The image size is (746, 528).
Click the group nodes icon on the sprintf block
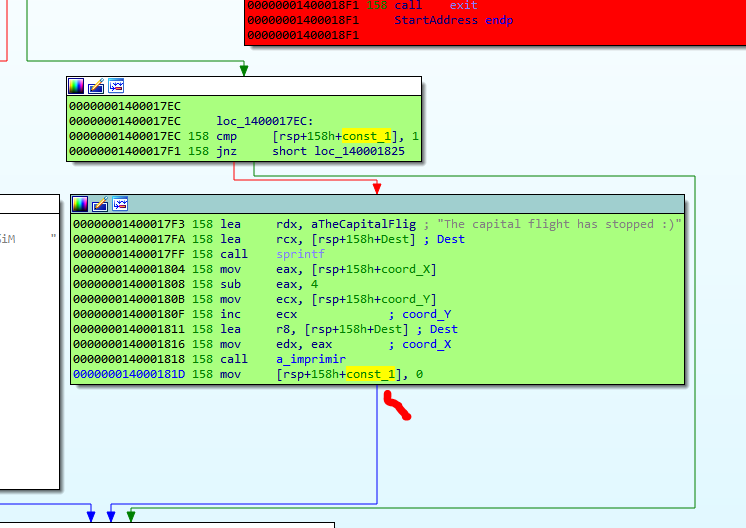(x=120, y=204)
